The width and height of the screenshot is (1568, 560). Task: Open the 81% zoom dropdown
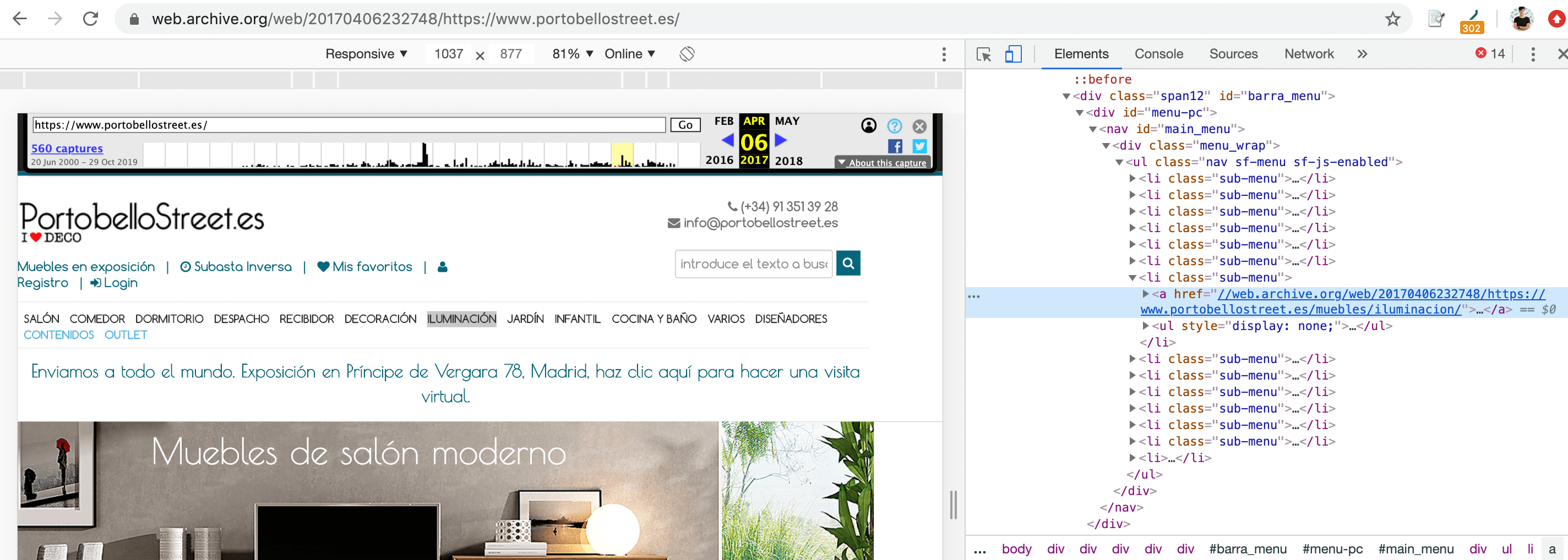point(572,54)
